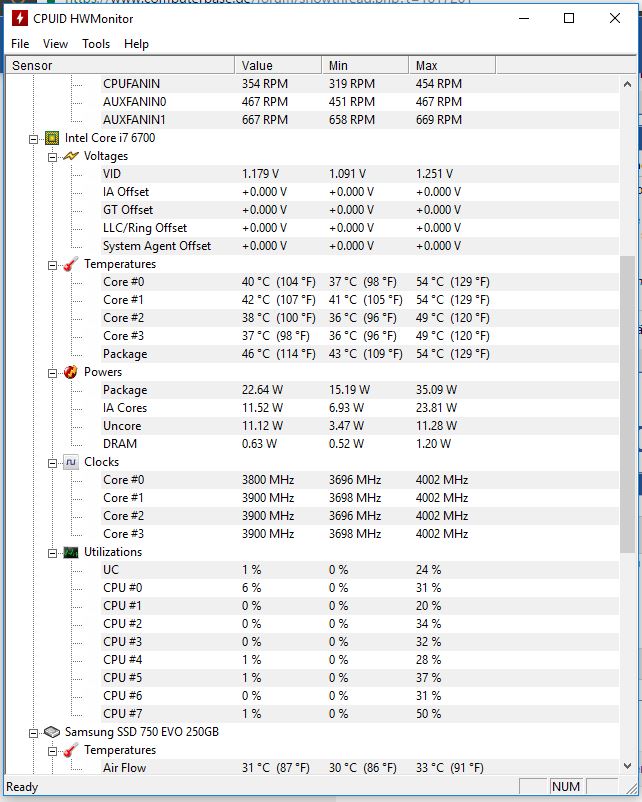Screen dimensions: 642x802
Task: Click the Samsung SSD drive icon
Action: click(x=52, y=732)
